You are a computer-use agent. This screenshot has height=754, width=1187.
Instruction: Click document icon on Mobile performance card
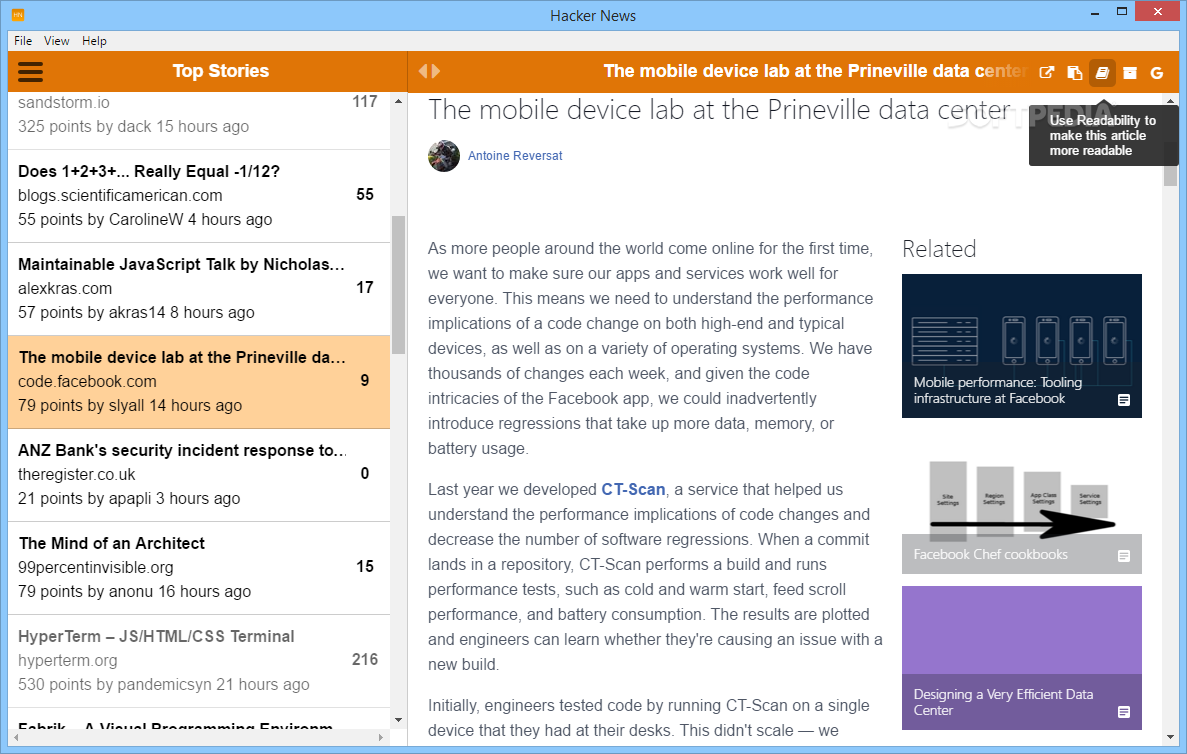(1124, 400)
